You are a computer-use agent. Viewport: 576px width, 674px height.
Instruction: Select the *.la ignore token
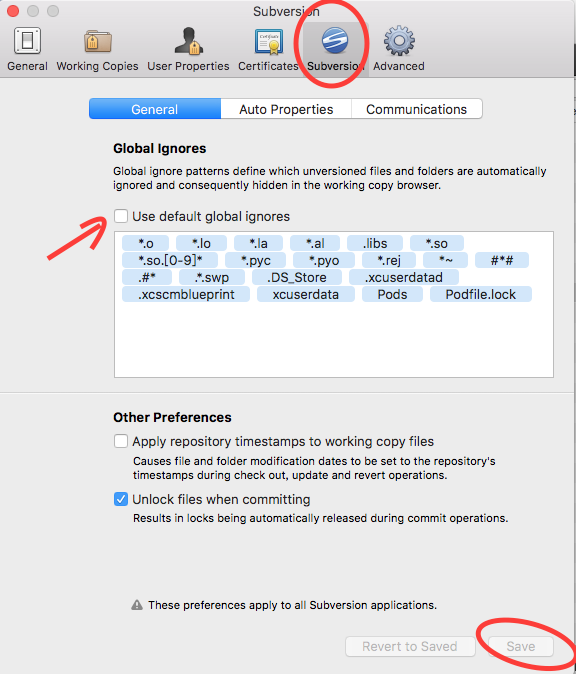[258, 243]
